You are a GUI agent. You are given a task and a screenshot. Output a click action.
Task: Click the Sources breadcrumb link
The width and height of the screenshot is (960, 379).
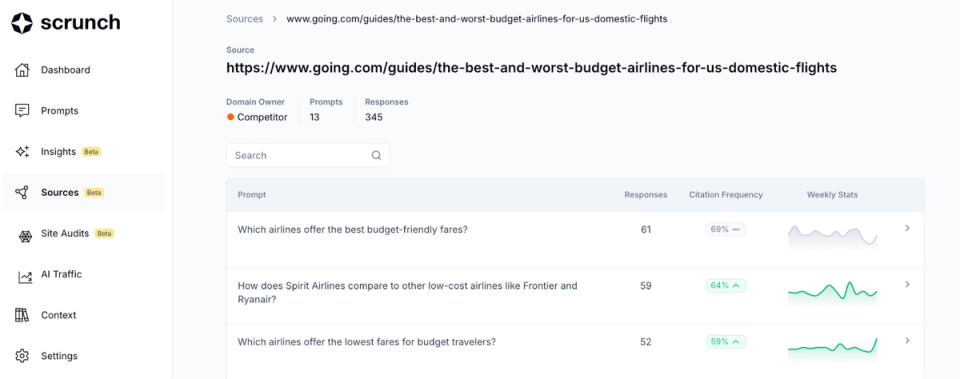pyautogui.click(x=244, y=19)
